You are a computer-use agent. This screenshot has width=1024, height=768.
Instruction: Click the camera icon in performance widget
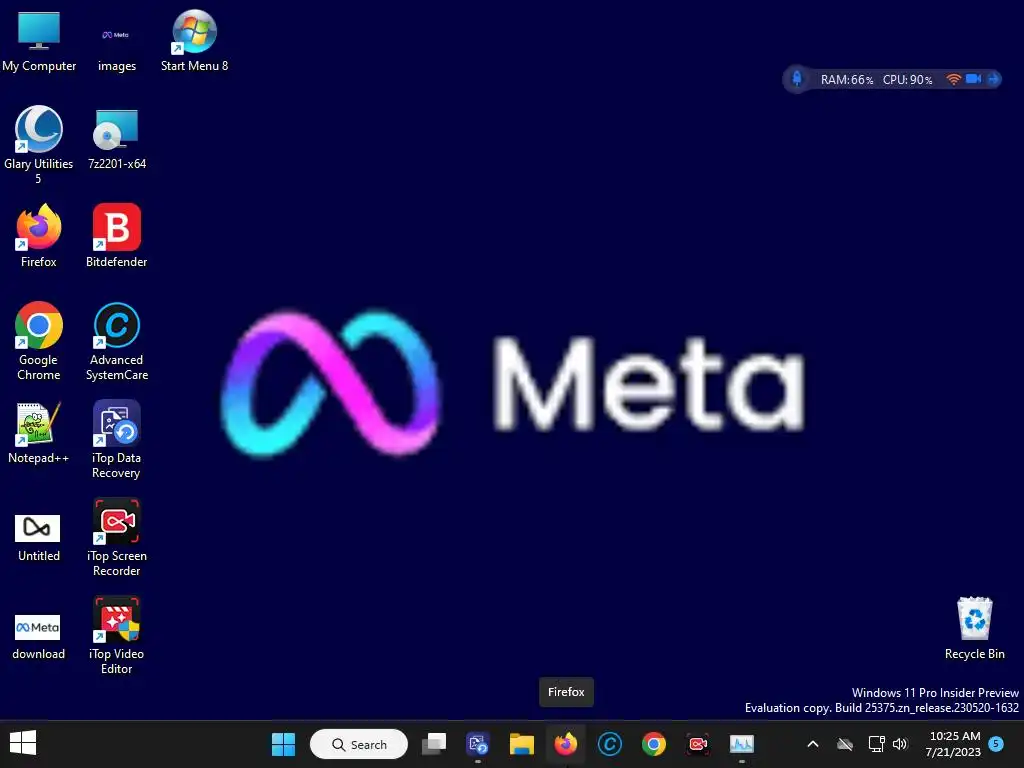click(973, 79)
